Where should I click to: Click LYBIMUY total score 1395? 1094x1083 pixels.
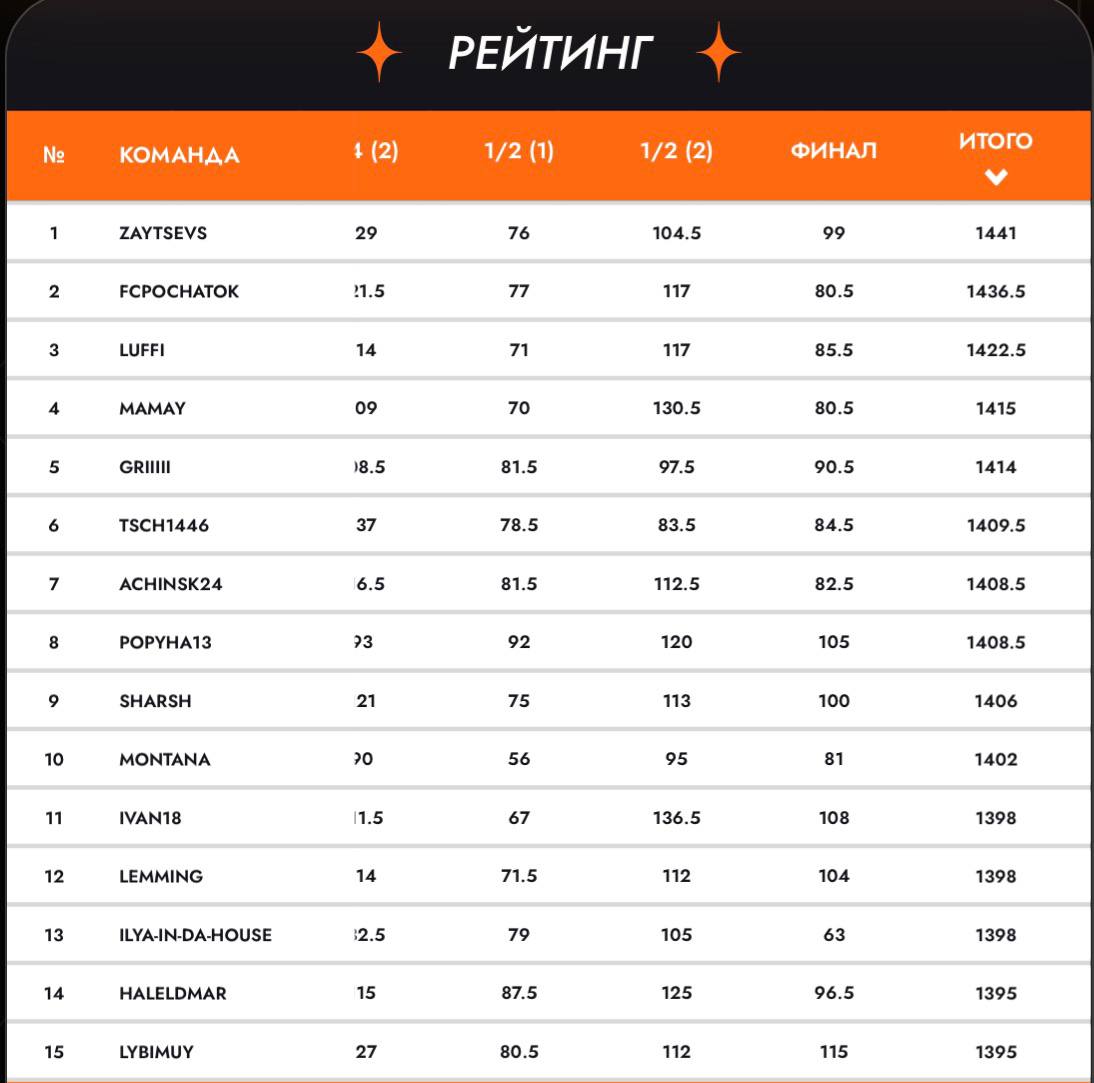996,1052
